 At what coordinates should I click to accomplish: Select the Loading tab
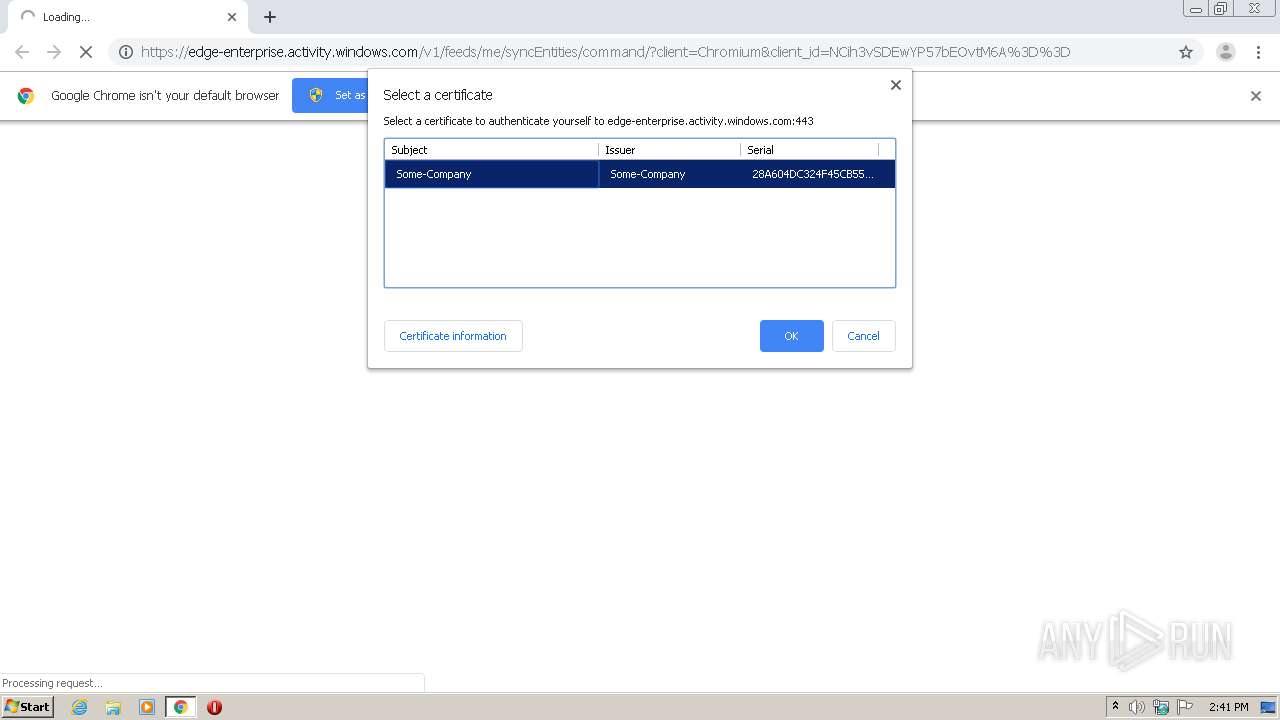(x=127, y=17)
